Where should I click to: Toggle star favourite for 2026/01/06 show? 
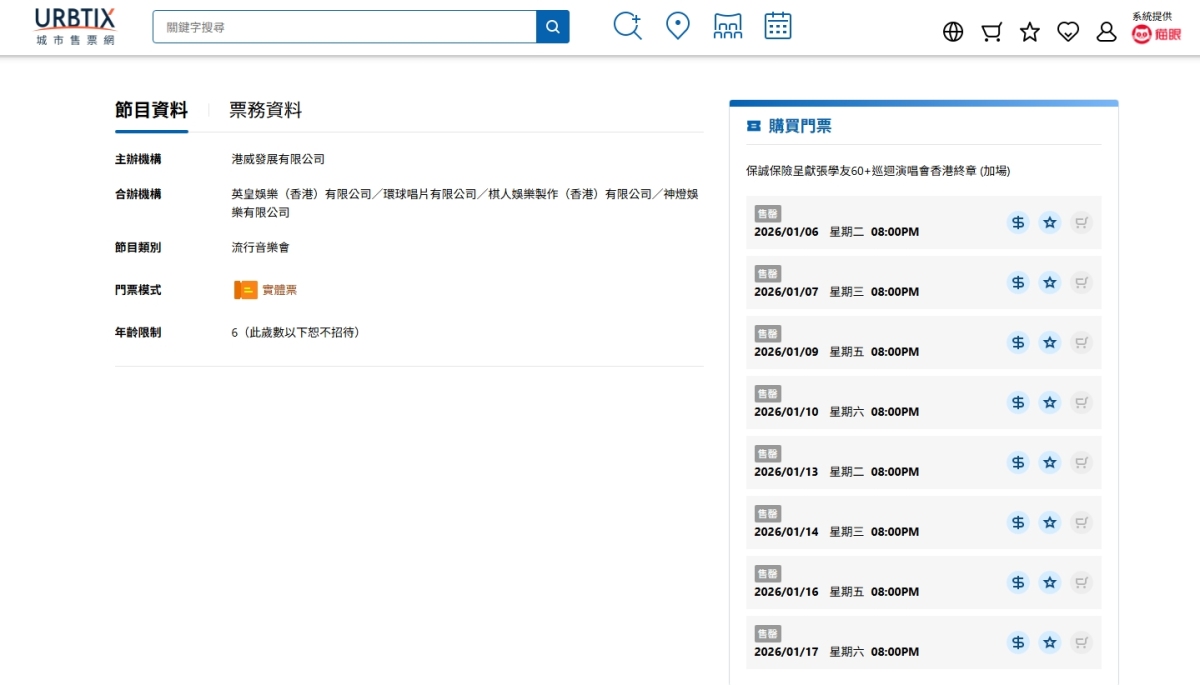[1049, 222]
